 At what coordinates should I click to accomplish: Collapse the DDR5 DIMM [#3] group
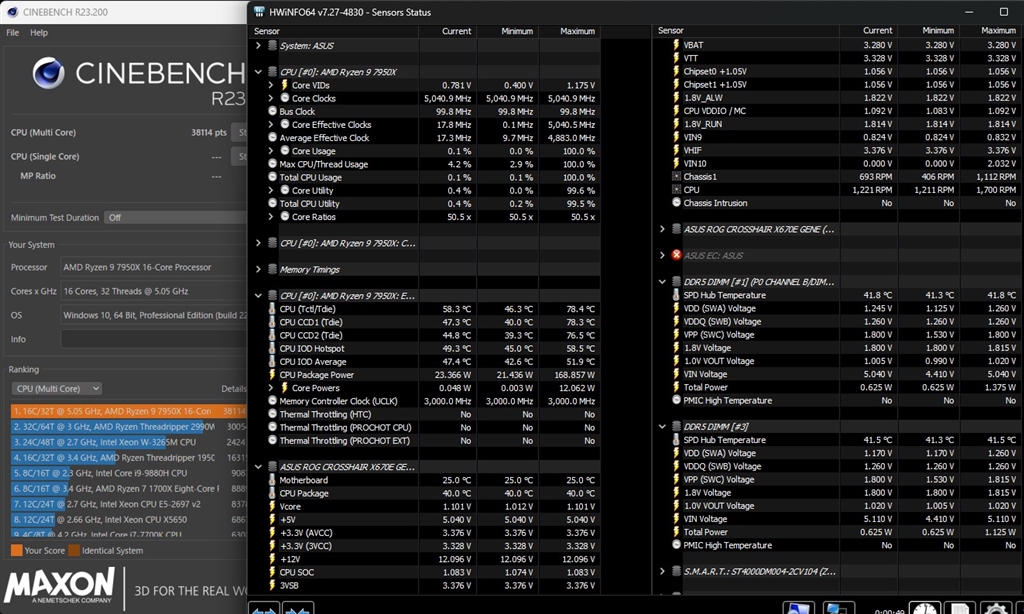coord(662,427)
